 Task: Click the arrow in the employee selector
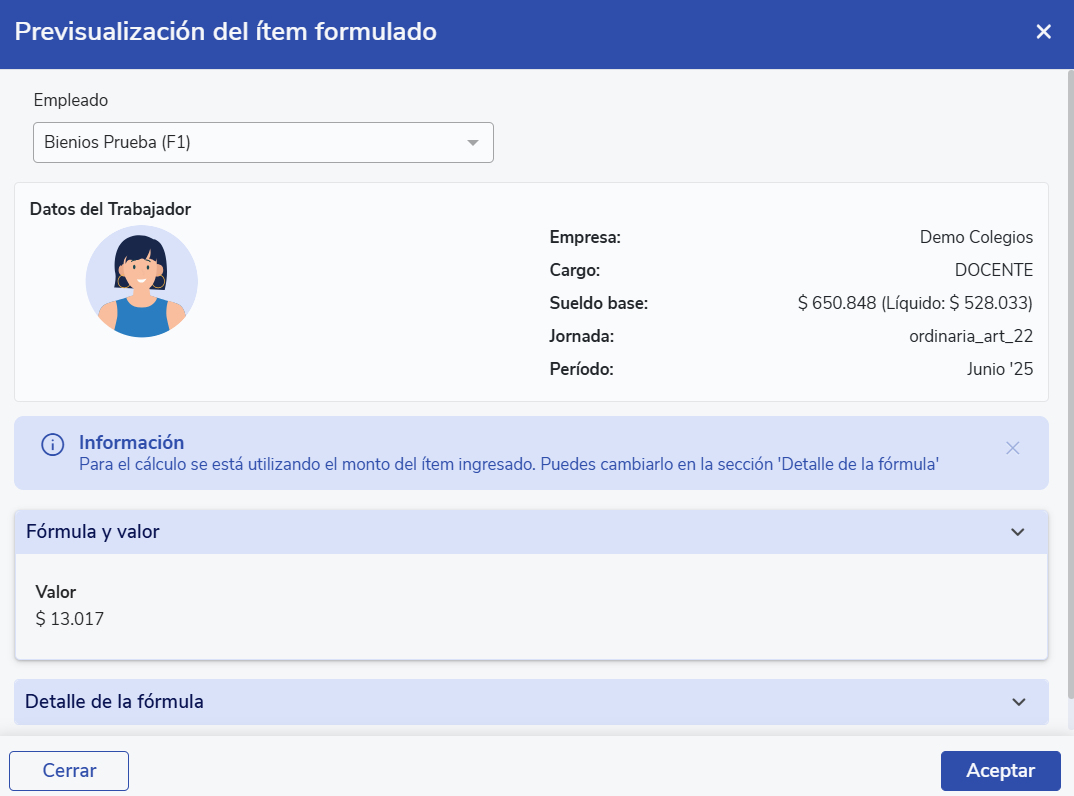473,143
